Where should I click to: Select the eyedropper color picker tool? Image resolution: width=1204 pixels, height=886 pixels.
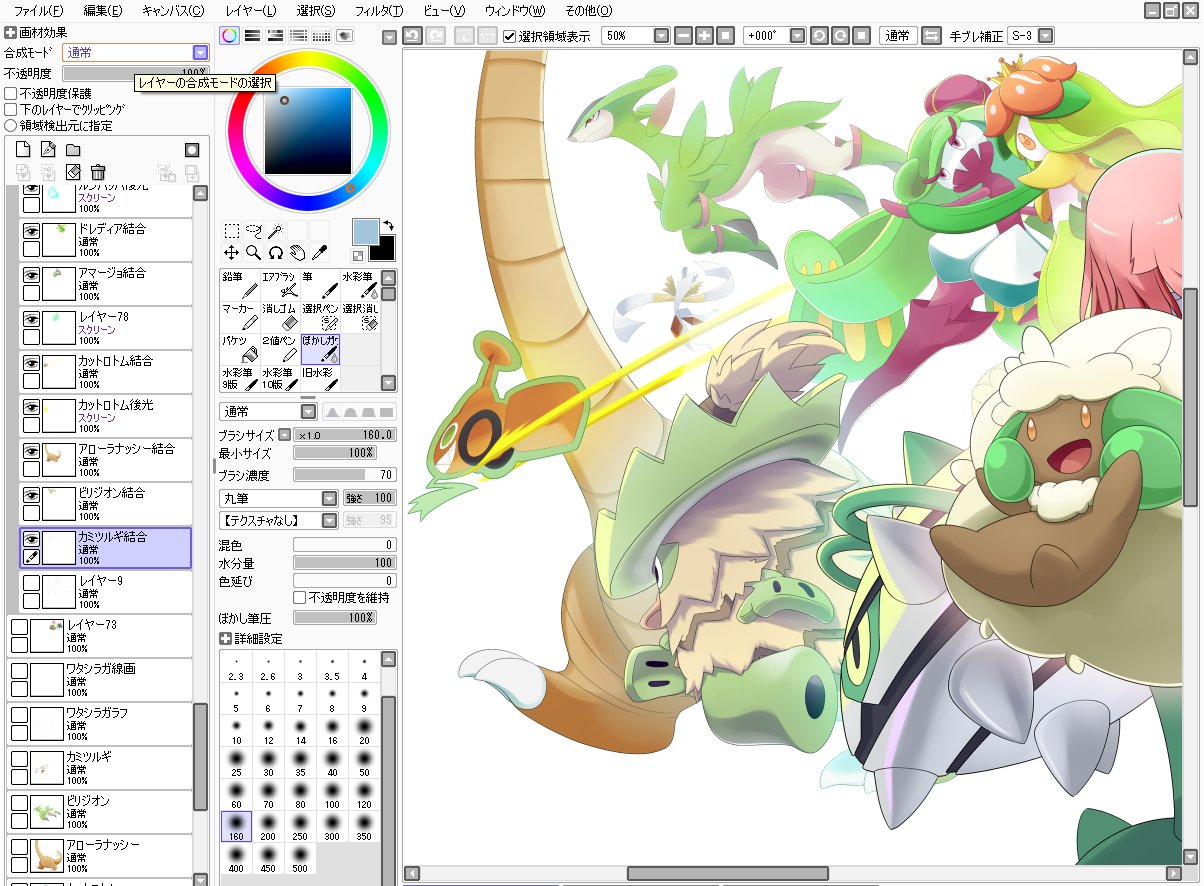click(320, 253)
